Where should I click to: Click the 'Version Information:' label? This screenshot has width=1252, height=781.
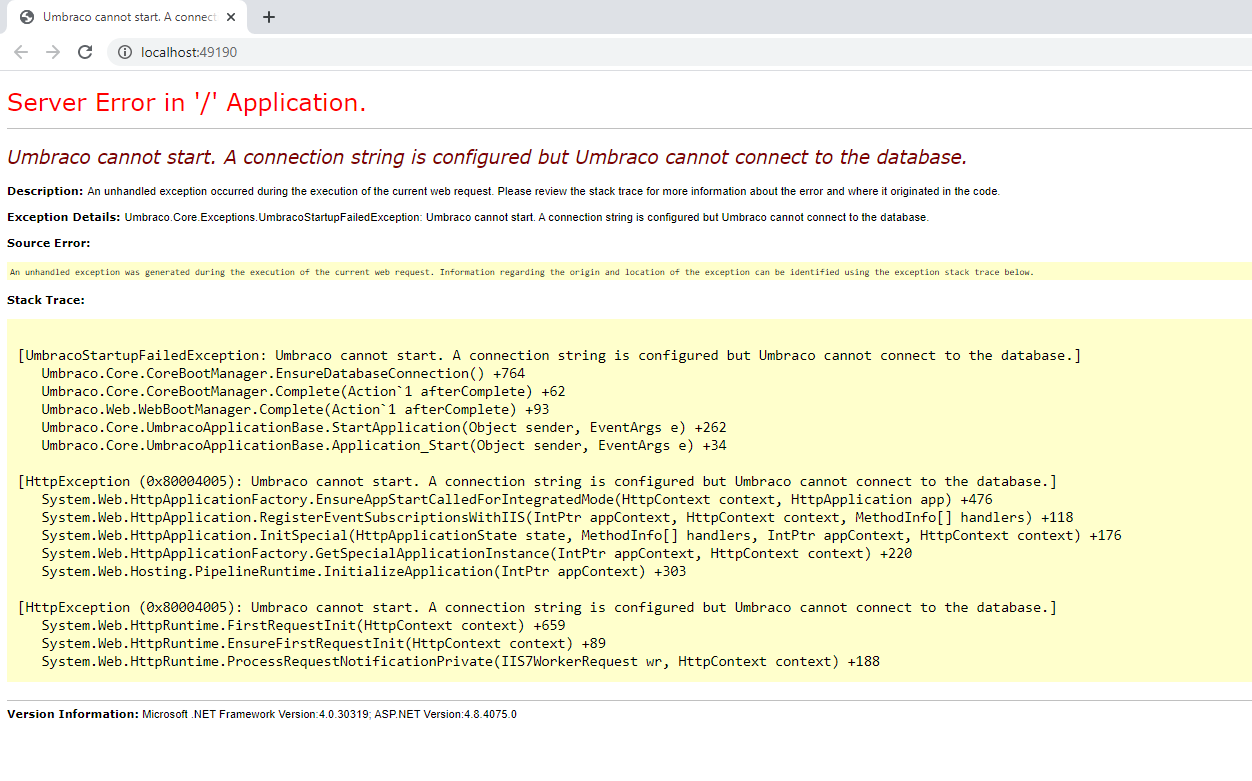(73, 714)
